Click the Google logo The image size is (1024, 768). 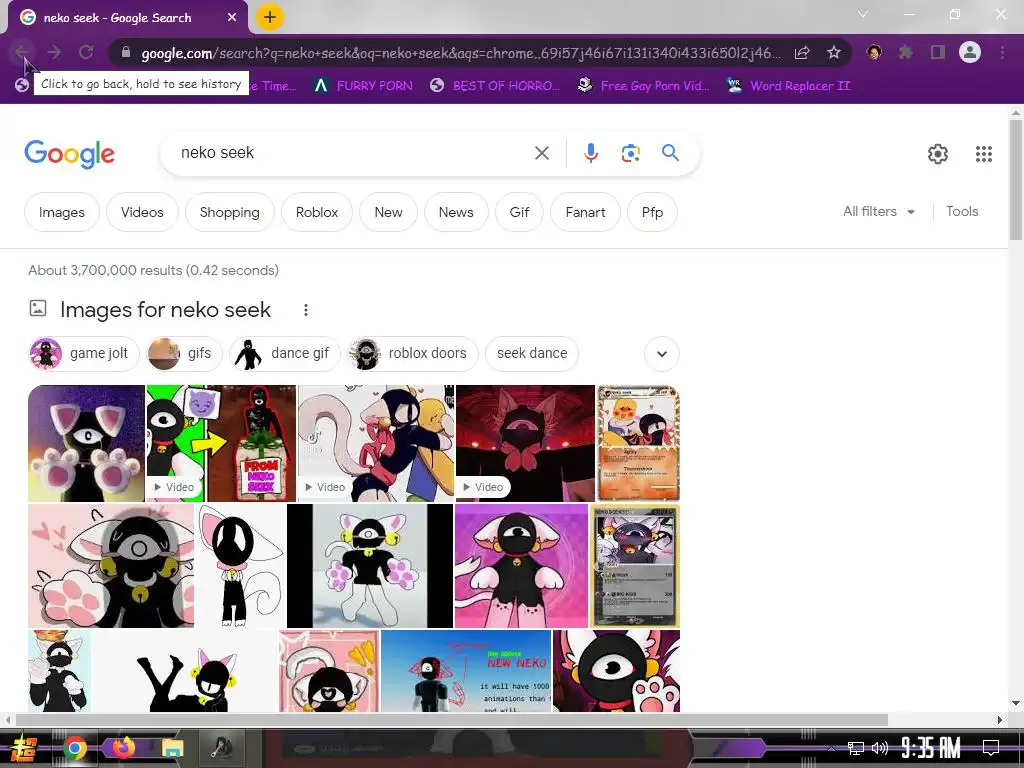tap(69, 154)
